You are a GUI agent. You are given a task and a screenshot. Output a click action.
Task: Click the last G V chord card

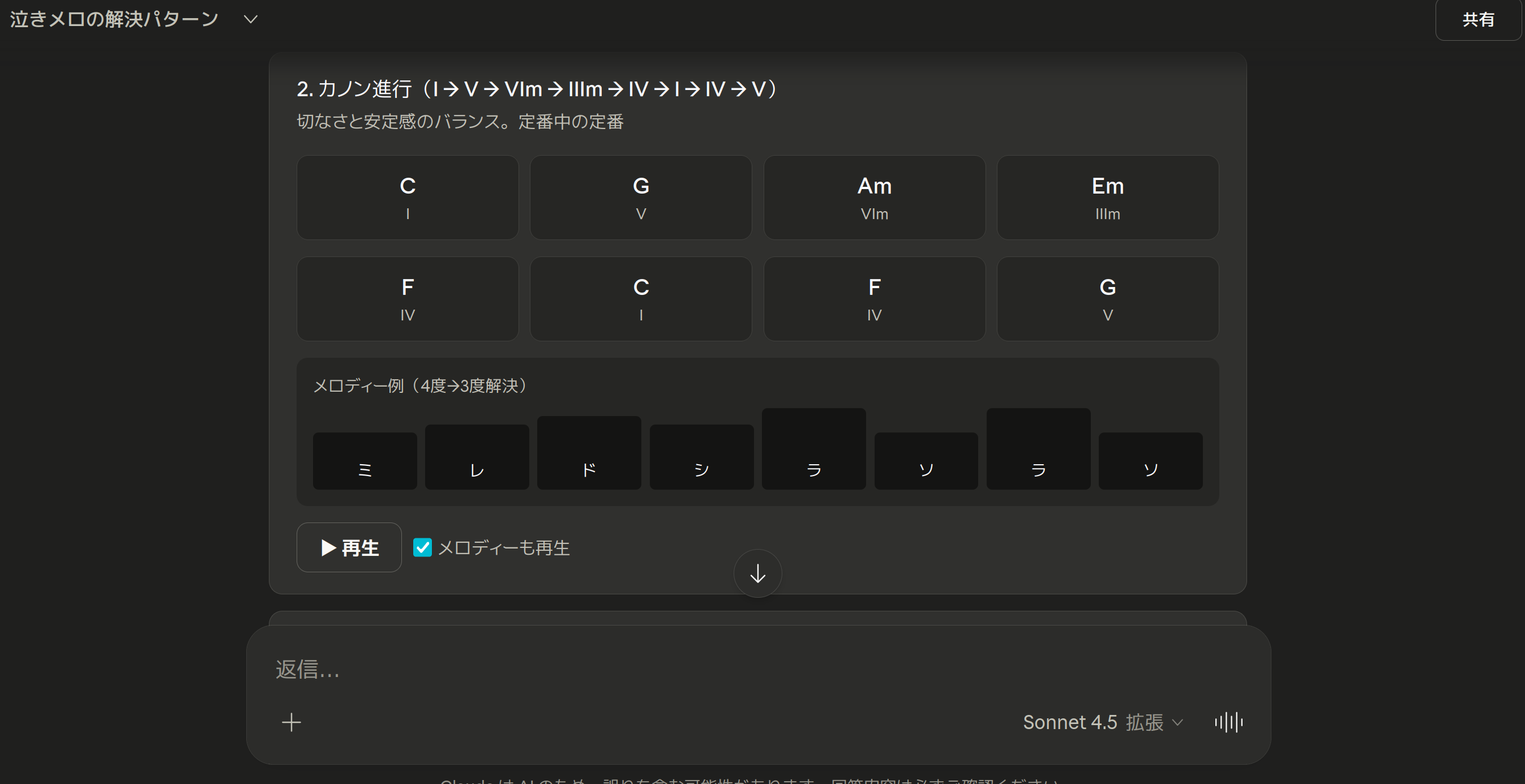1107,298
